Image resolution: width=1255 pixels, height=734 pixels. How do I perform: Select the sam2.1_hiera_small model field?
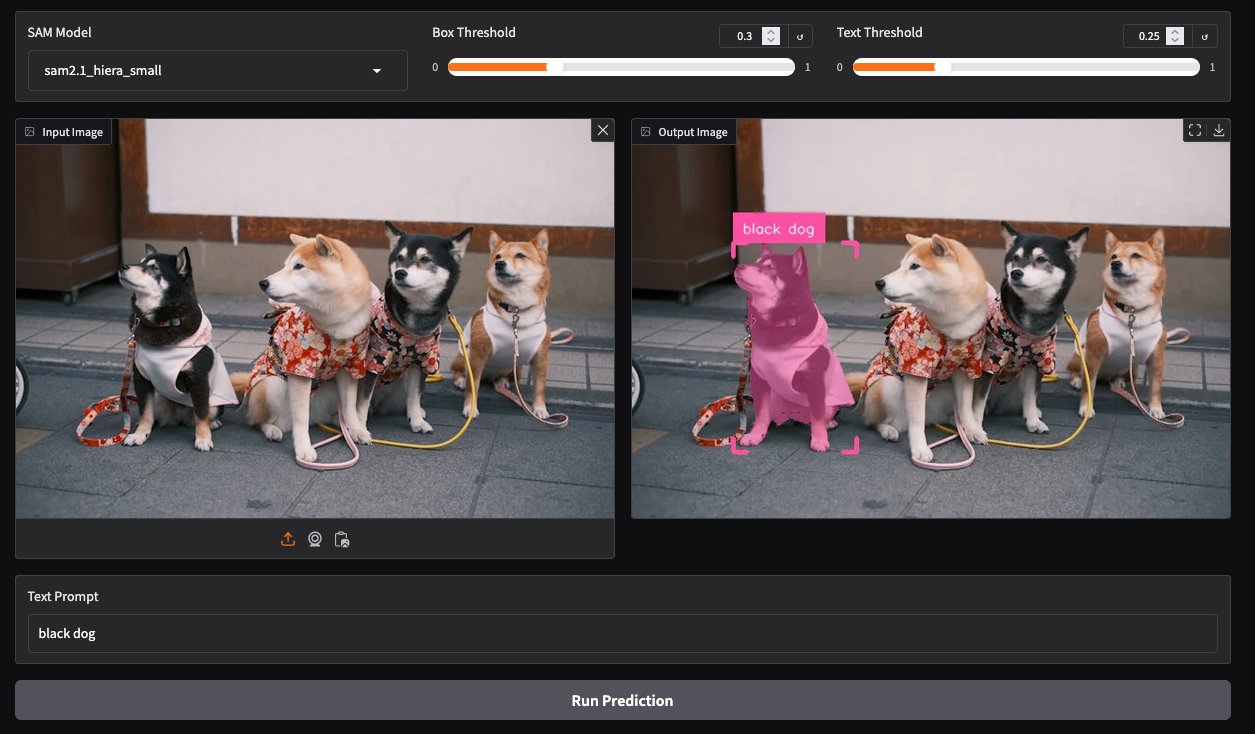tap(200, 71)
